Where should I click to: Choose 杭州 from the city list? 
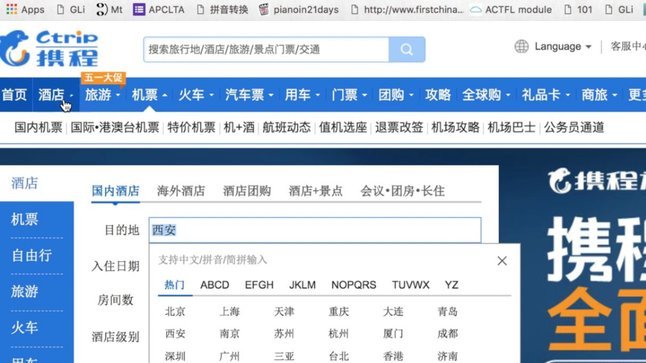click(339, 333)
